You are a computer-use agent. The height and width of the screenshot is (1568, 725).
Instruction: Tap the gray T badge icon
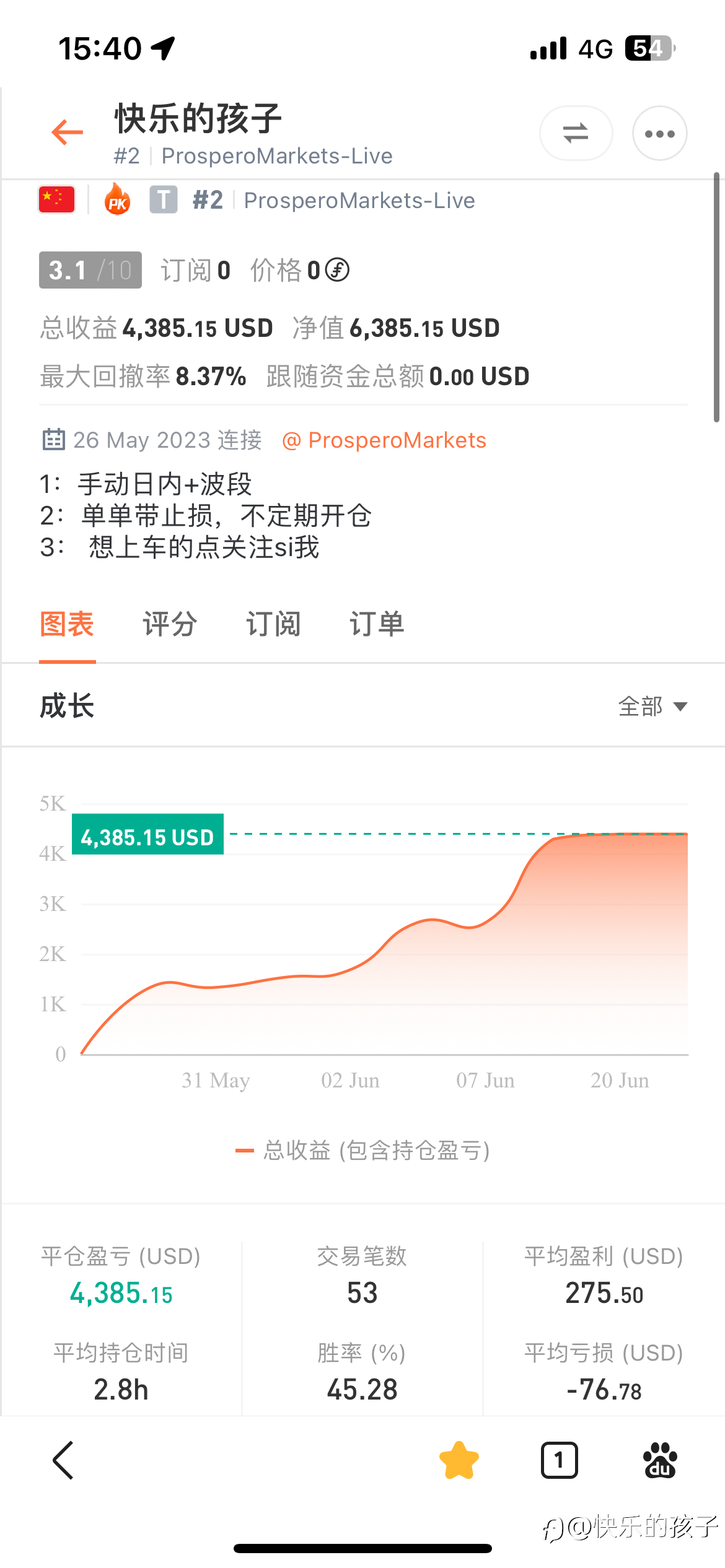point(164,200)
